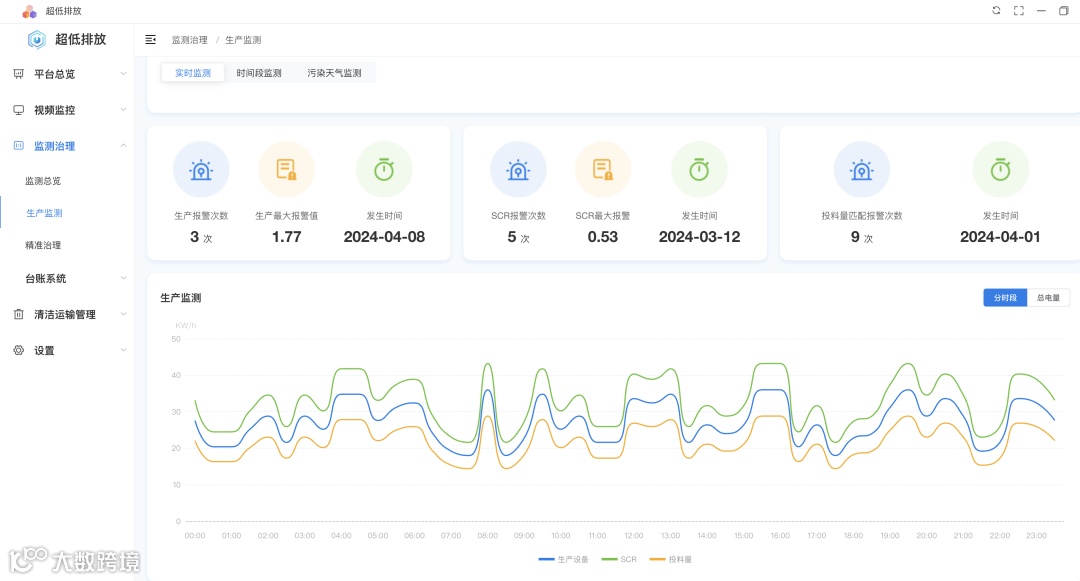The width and height of the screenshot is (1080, 581).
Task: Toggle the SCR series in chart legend
Action: click(x=619, y=559)
